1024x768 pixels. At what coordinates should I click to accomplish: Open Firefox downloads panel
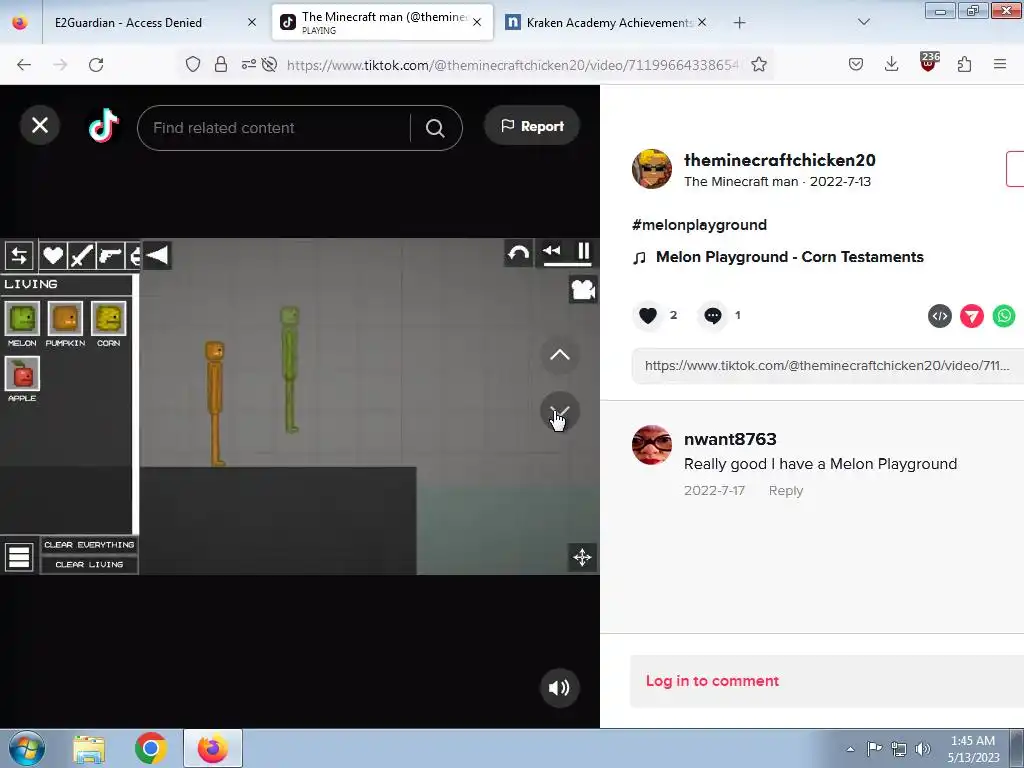pos(891,64)
